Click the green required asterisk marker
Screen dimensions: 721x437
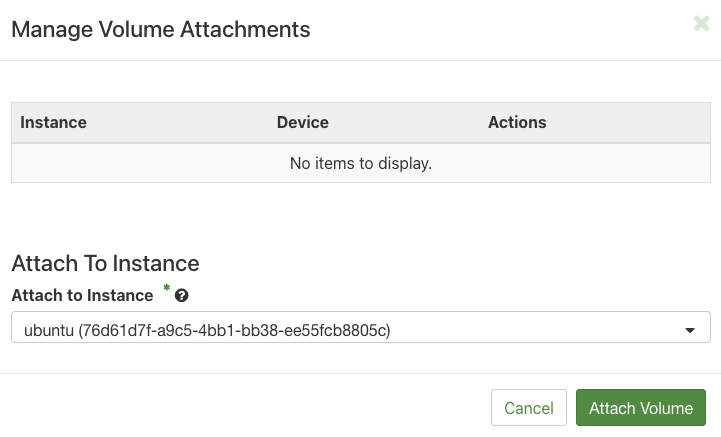[x=167, y=289]
